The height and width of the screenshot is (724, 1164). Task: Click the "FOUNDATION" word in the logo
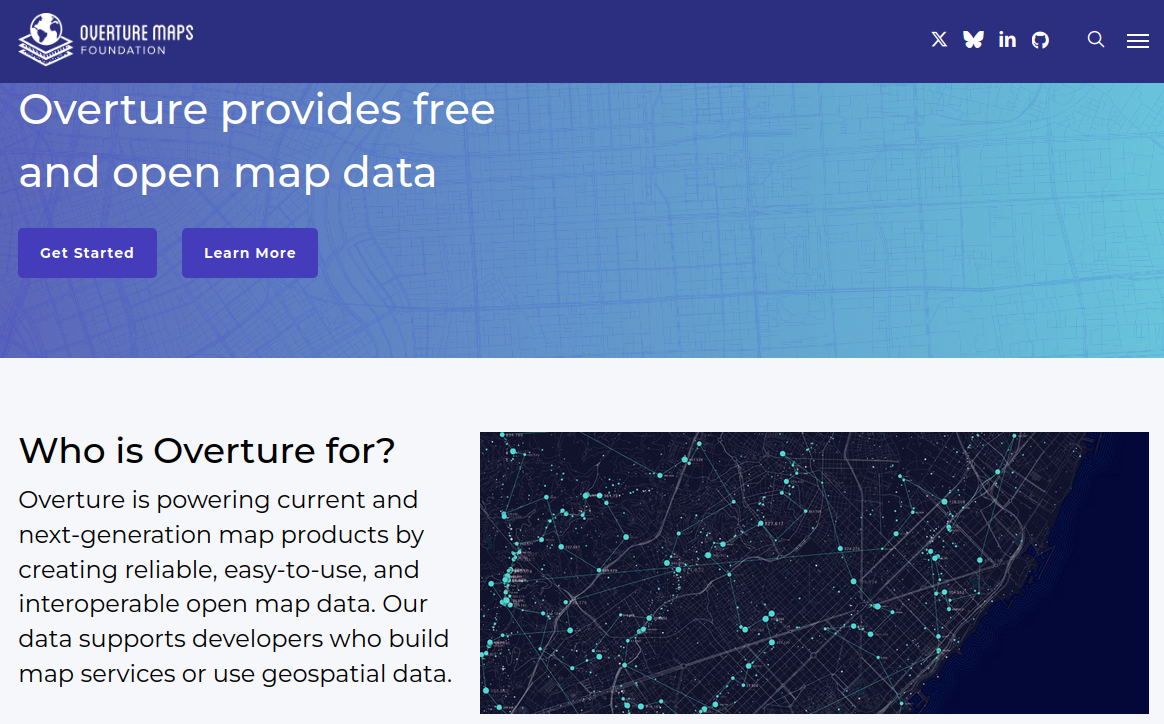coord(123,51)
